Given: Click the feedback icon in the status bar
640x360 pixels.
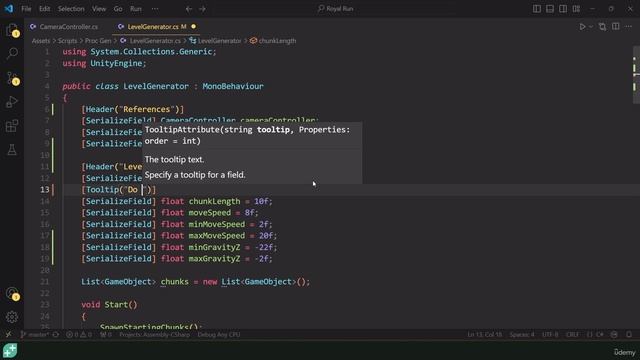Looking at the screenshot, I should (x=614, y=335).
